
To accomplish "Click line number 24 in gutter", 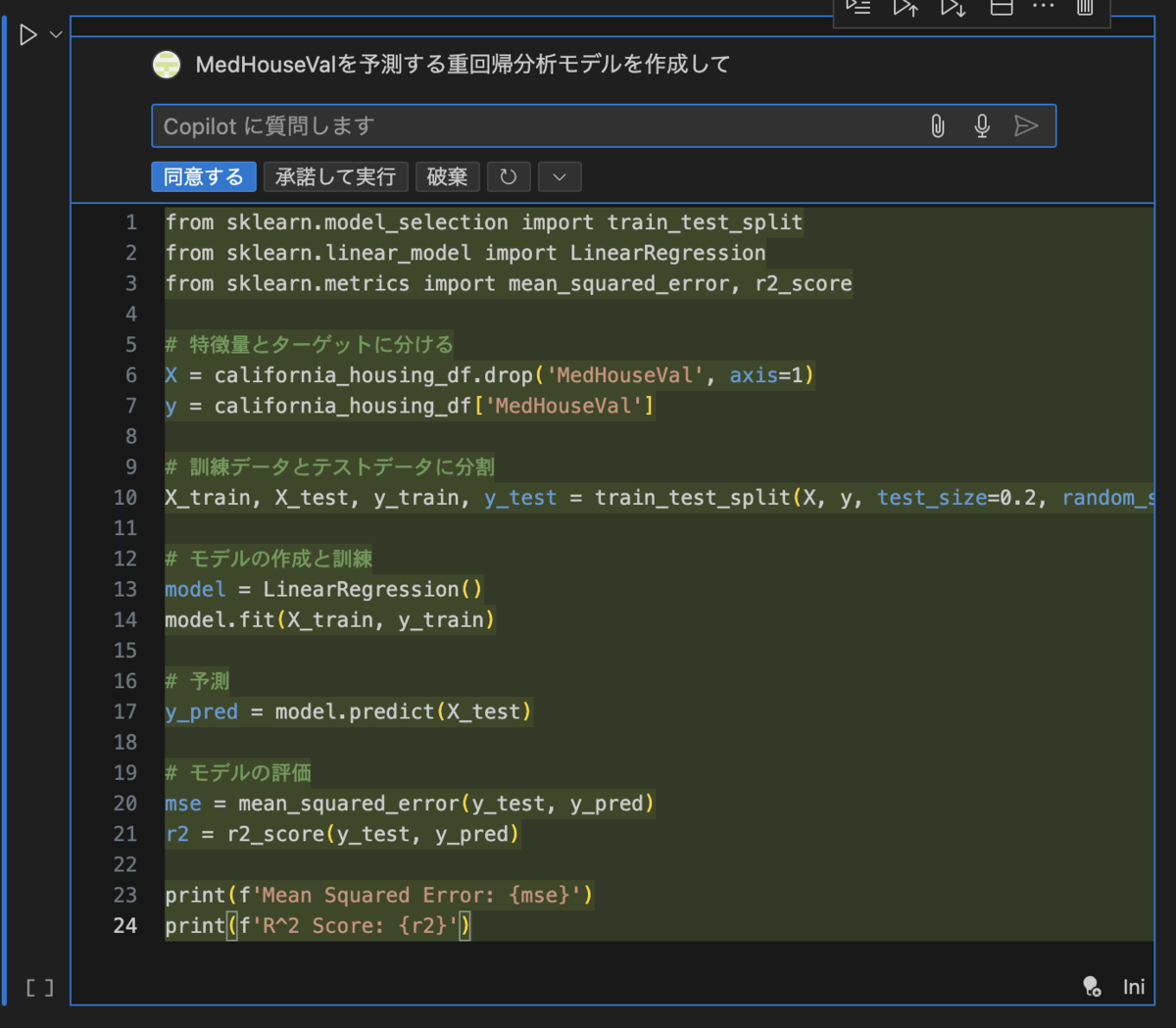I will (125, 925).
